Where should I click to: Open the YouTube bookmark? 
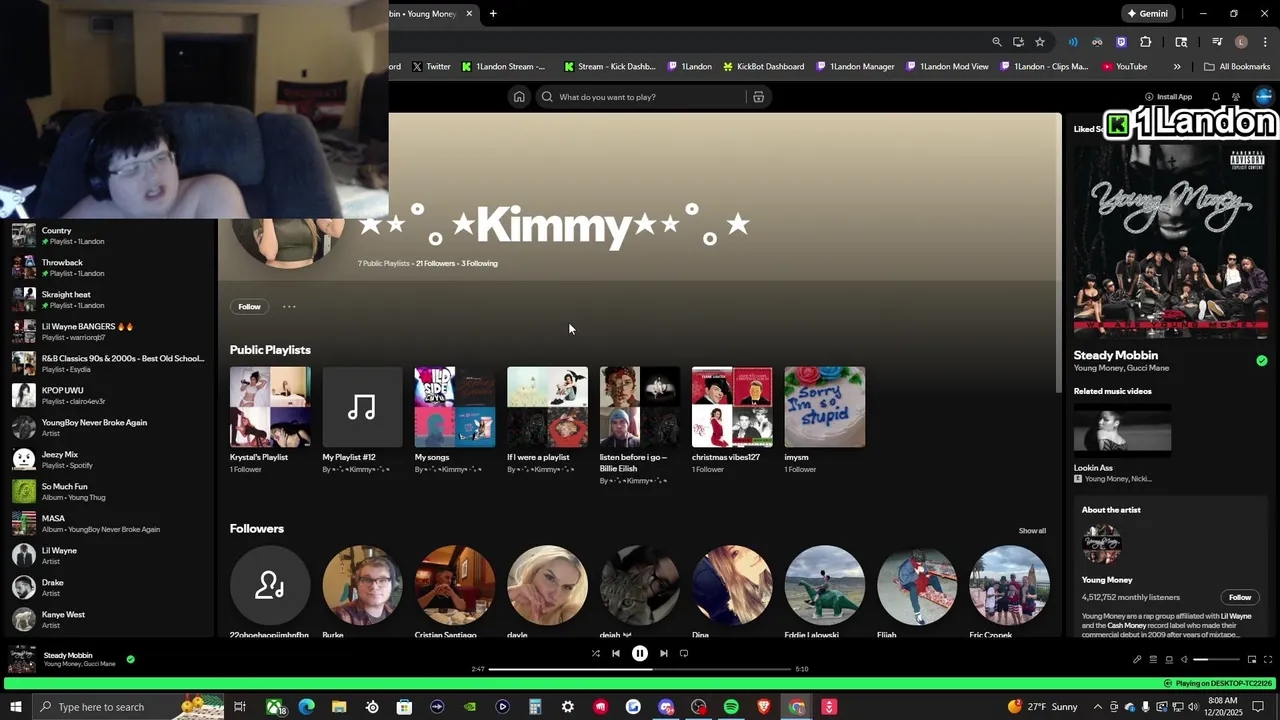pos(1125,67)
